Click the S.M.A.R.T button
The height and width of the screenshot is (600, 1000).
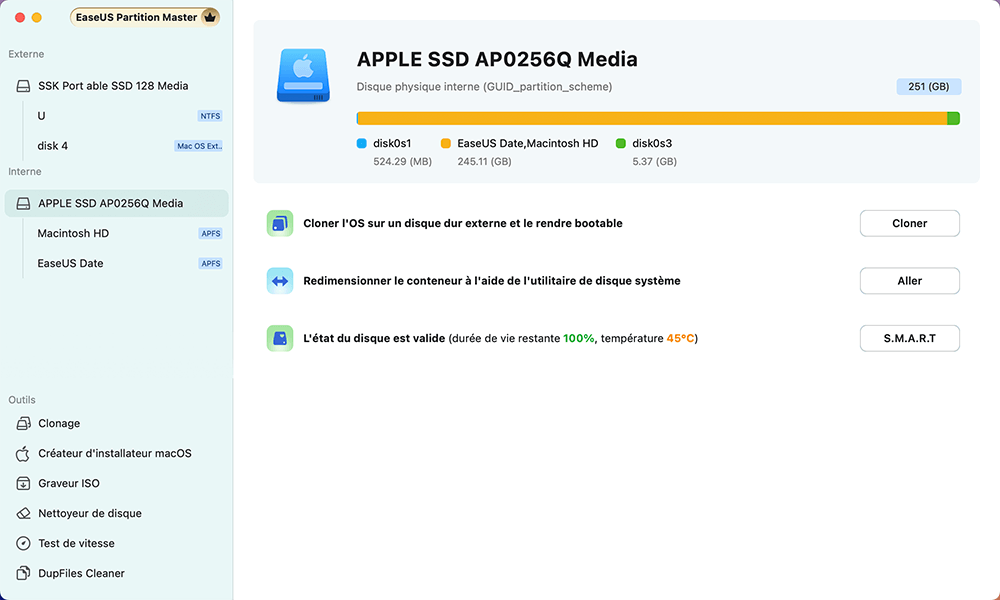click(909, 338)
